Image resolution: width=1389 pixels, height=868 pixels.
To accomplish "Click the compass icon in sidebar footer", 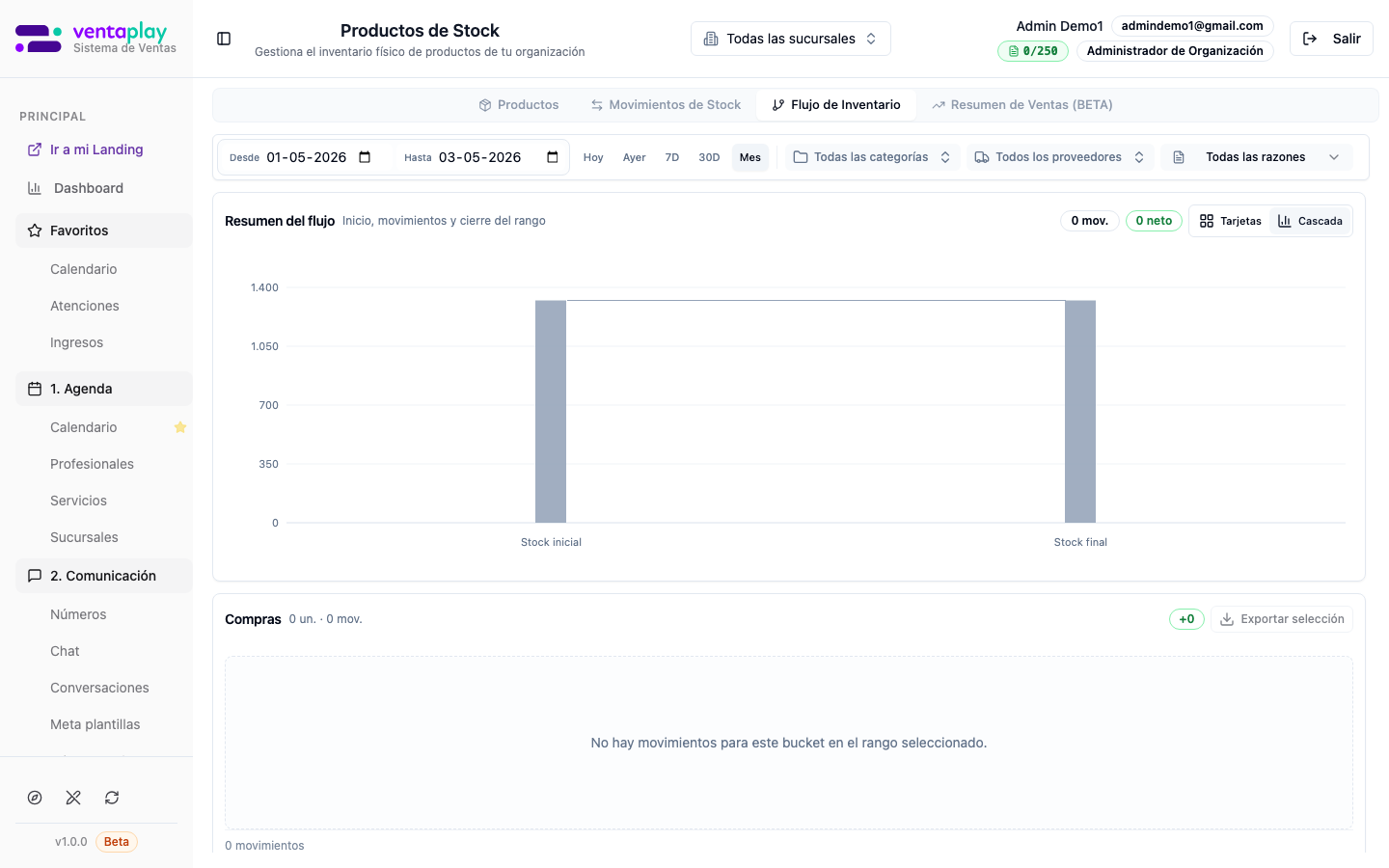I will (x=35, y=798).
